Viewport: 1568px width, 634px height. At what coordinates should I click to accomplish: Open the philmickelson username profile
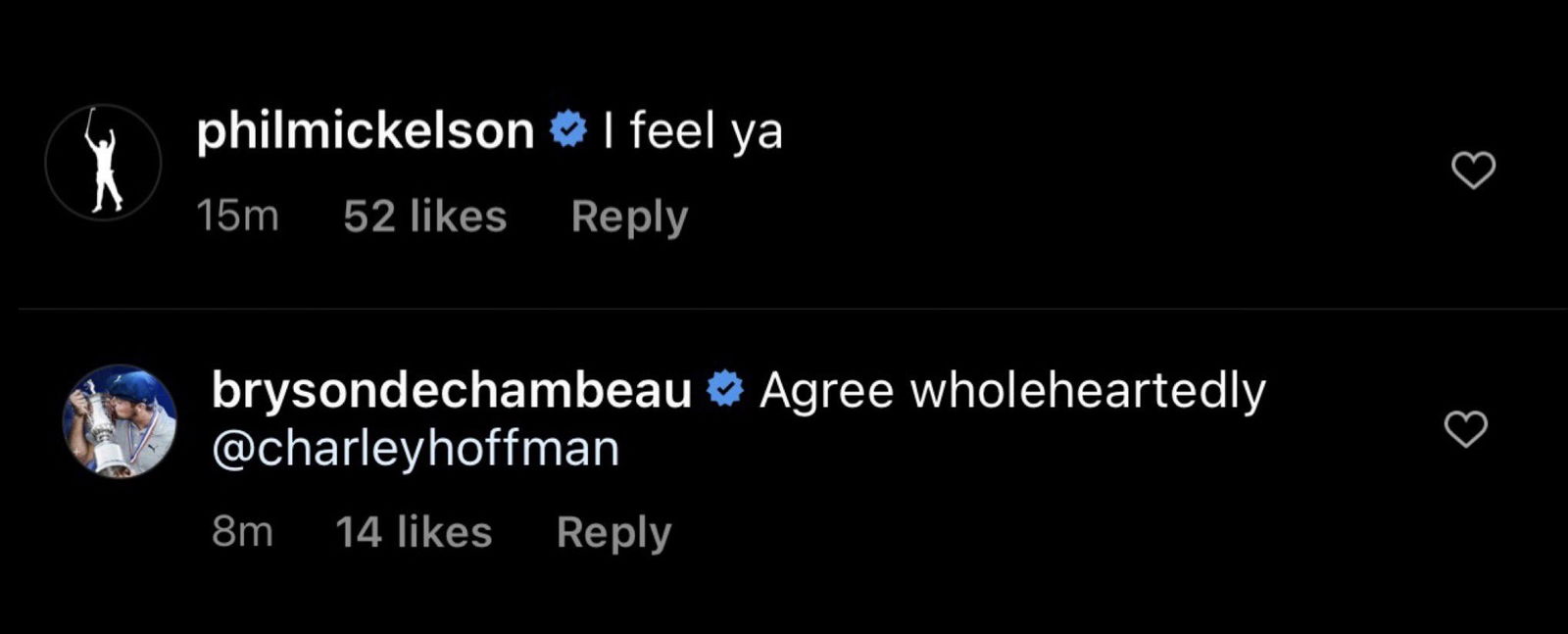coord(365,130)
